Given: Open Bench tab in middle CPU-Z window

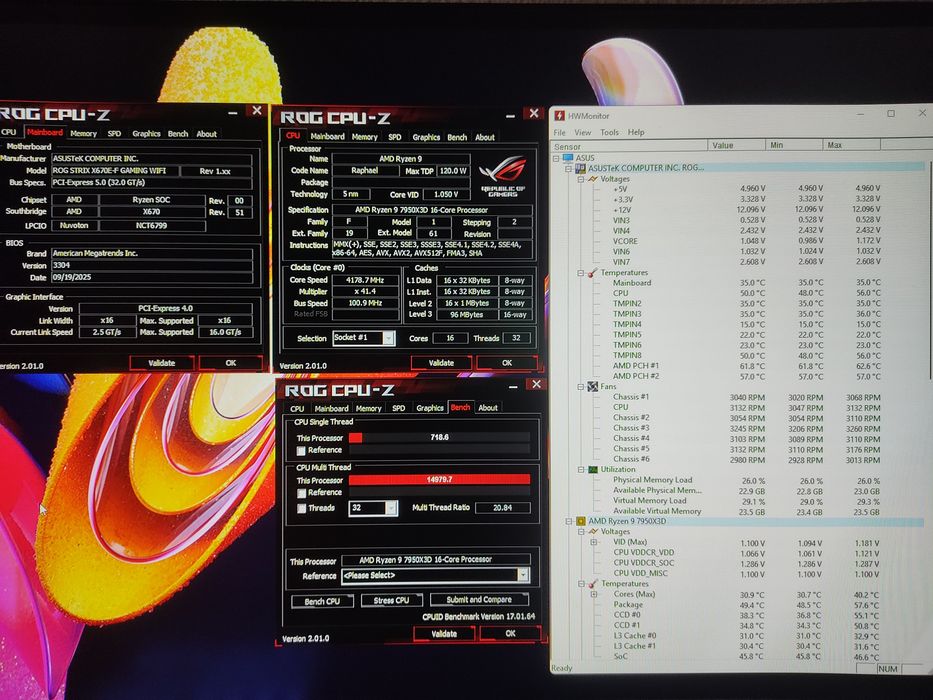Looking at the screenshot, I should (x=457, y=138).
